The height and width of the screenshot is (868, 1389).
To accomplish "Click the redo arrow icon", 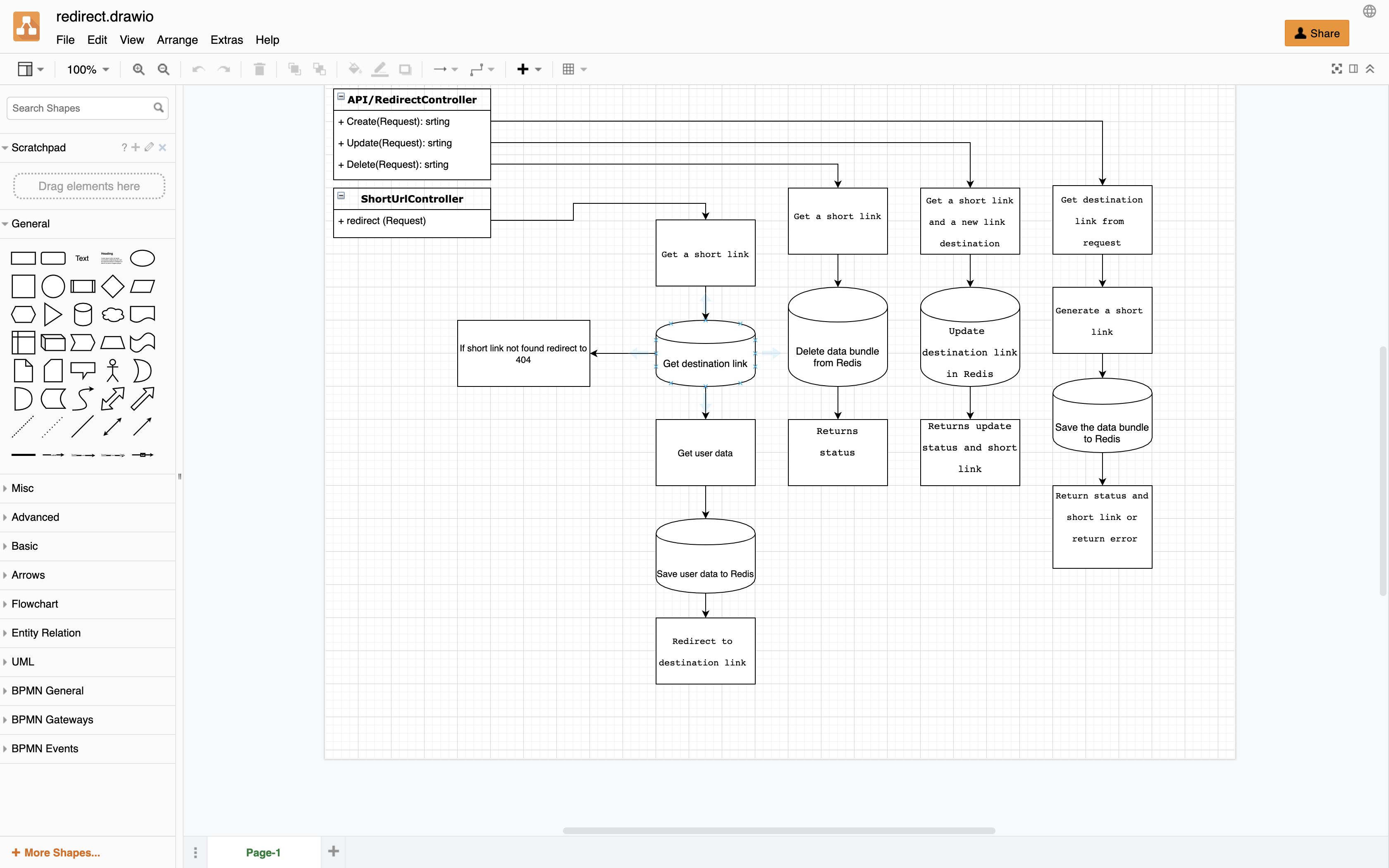I will coord(224,69).
